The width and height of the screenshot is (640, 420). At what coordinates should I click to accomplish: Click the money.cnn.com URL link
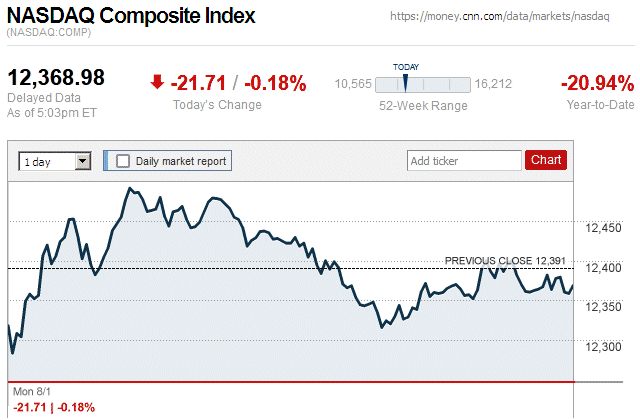[x=510, y=17]
